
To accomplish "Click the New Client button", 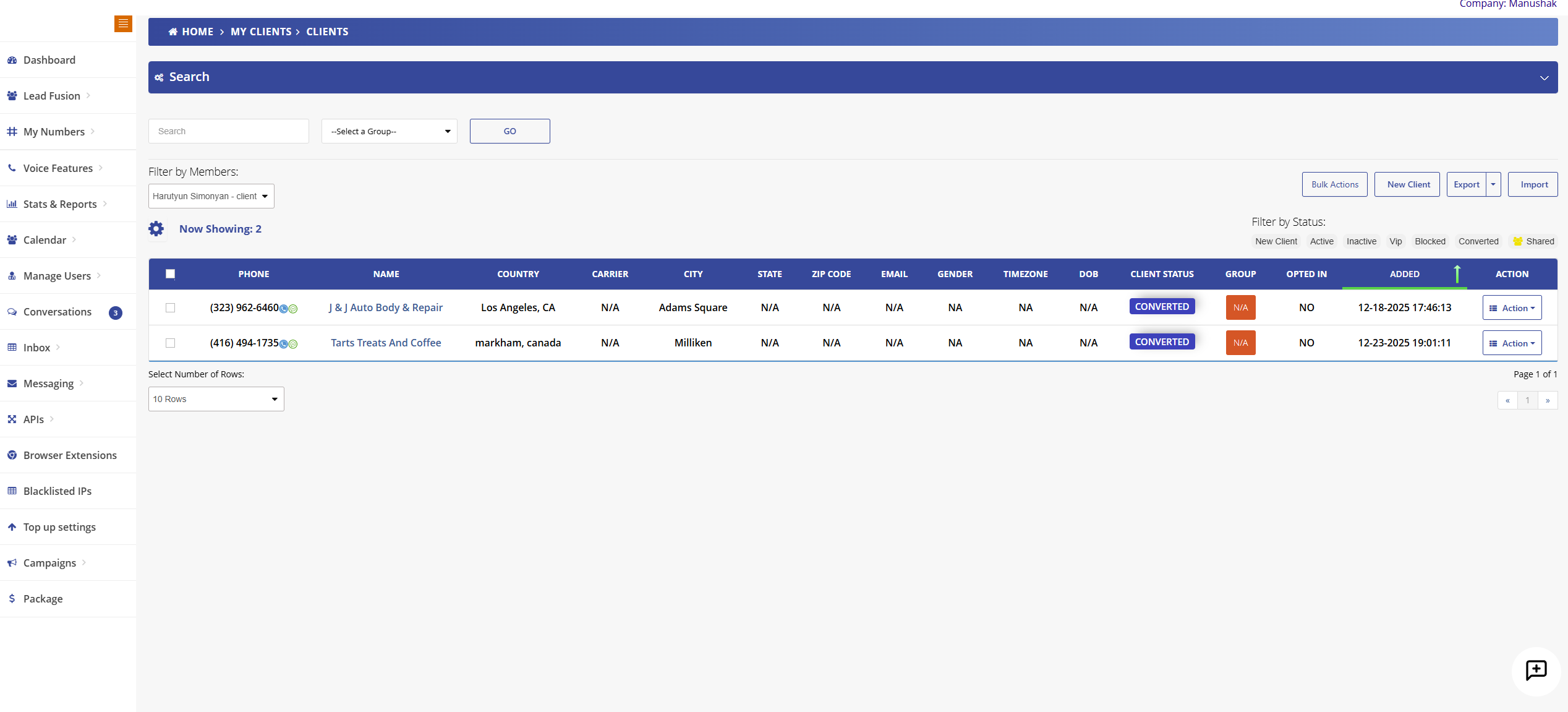I will tap(1407, 184).
